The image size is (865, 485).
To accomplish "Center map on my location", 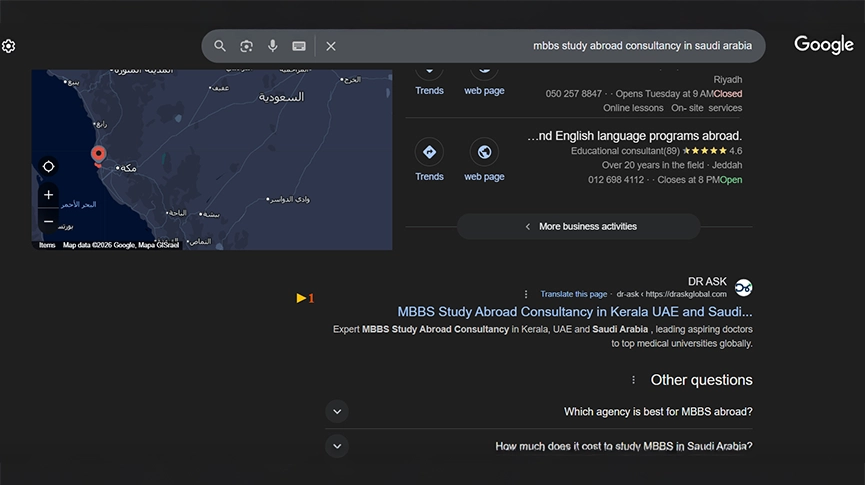I will coord(48,166).
